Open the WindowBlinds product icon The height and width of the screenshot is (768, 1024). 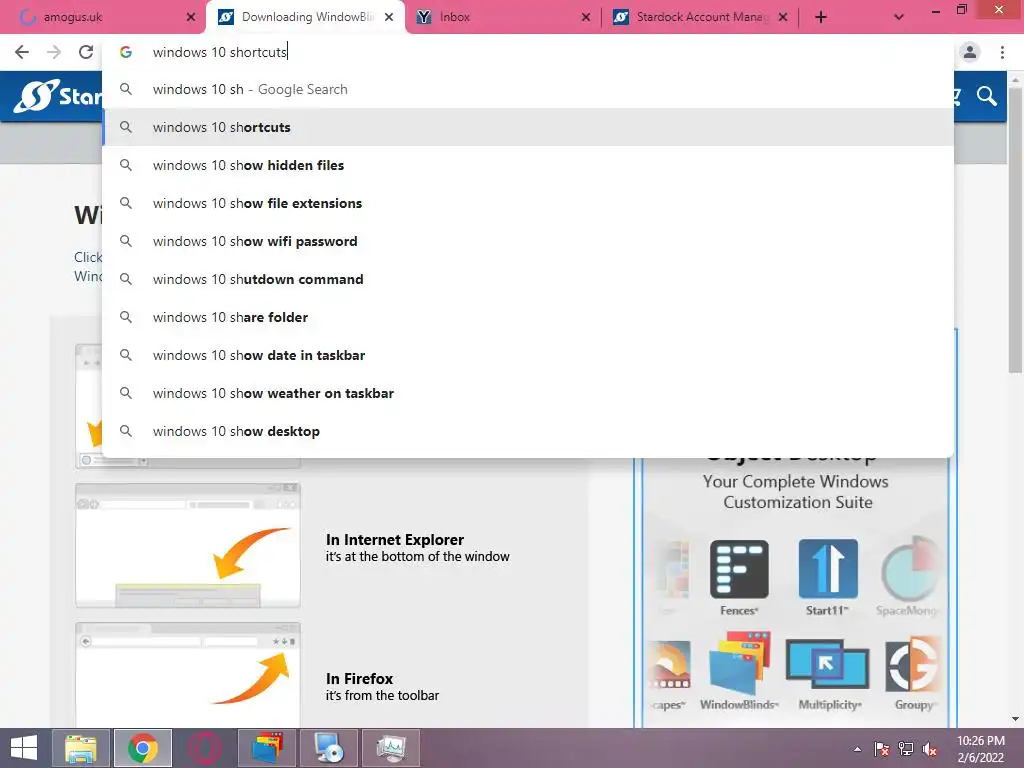[739, 663]
